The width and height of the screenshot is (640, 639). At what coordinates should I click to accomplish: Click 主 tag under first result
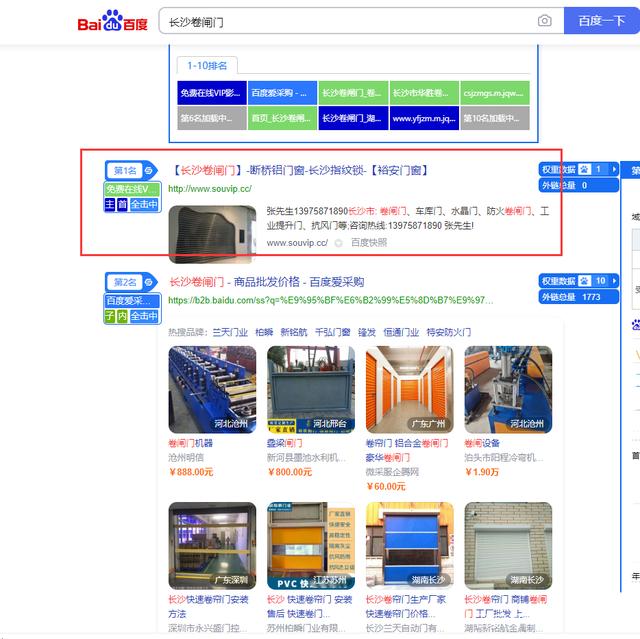coord(110,204)
